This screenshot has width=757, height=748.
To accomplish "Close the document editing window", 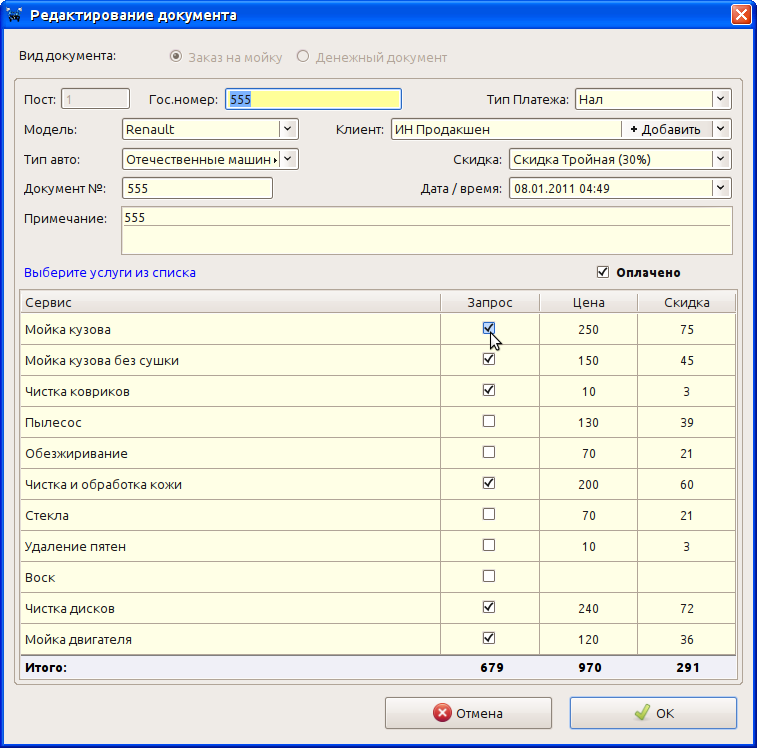I will 740,15.
